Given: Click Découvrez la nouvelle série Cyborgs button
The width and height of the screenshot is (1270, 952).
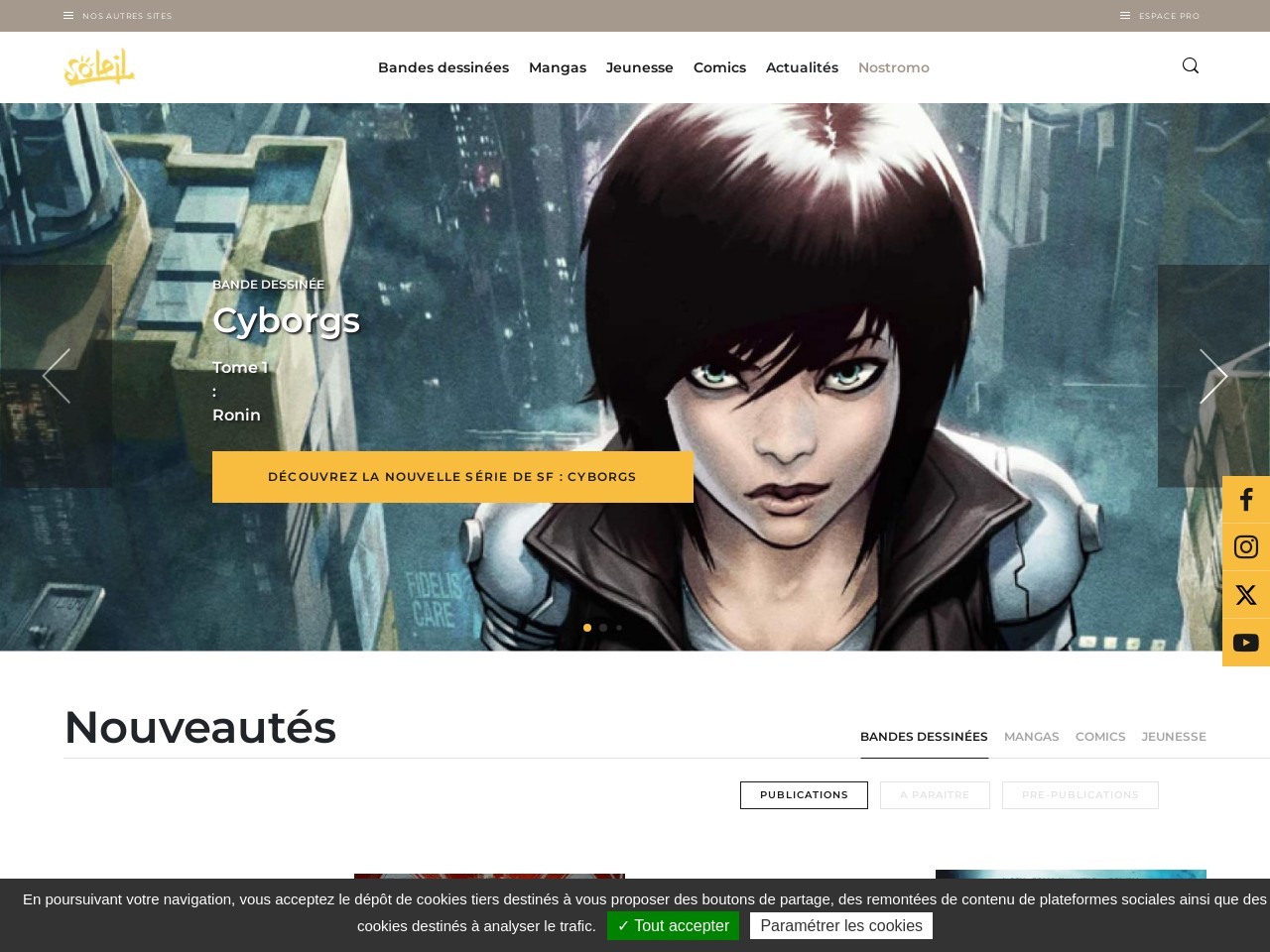Looking at the screenshot, I should tap(452, 477).
